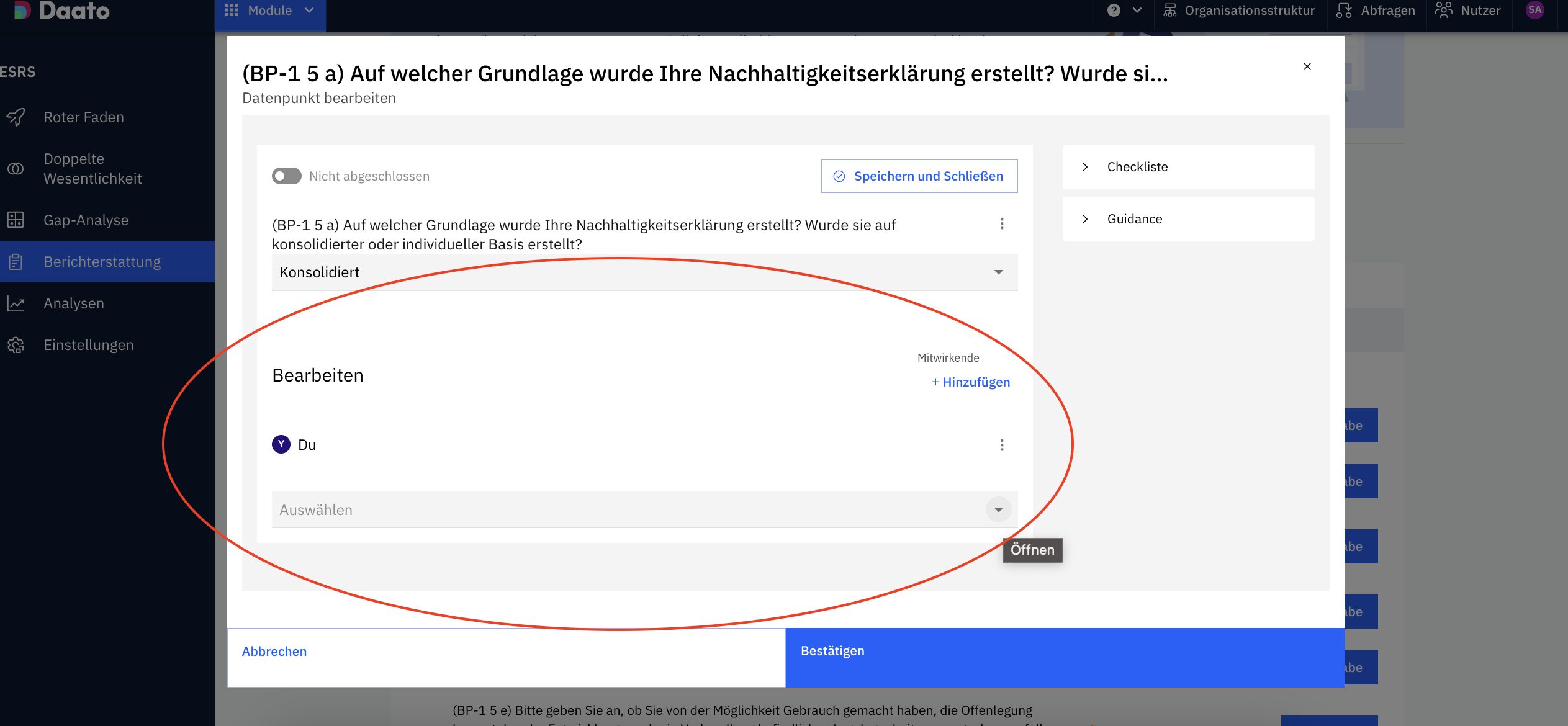Click the SA user avatar

point(1534,10)
